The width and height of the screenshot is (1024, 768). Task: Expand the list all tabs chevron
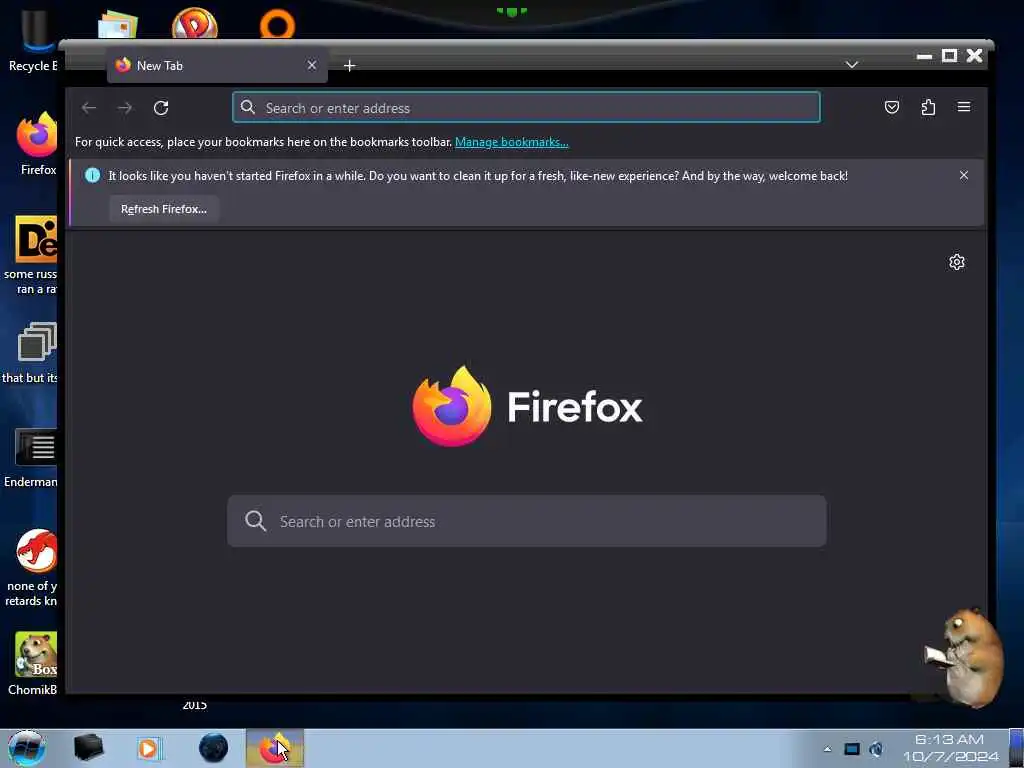[x=852, y=65]
